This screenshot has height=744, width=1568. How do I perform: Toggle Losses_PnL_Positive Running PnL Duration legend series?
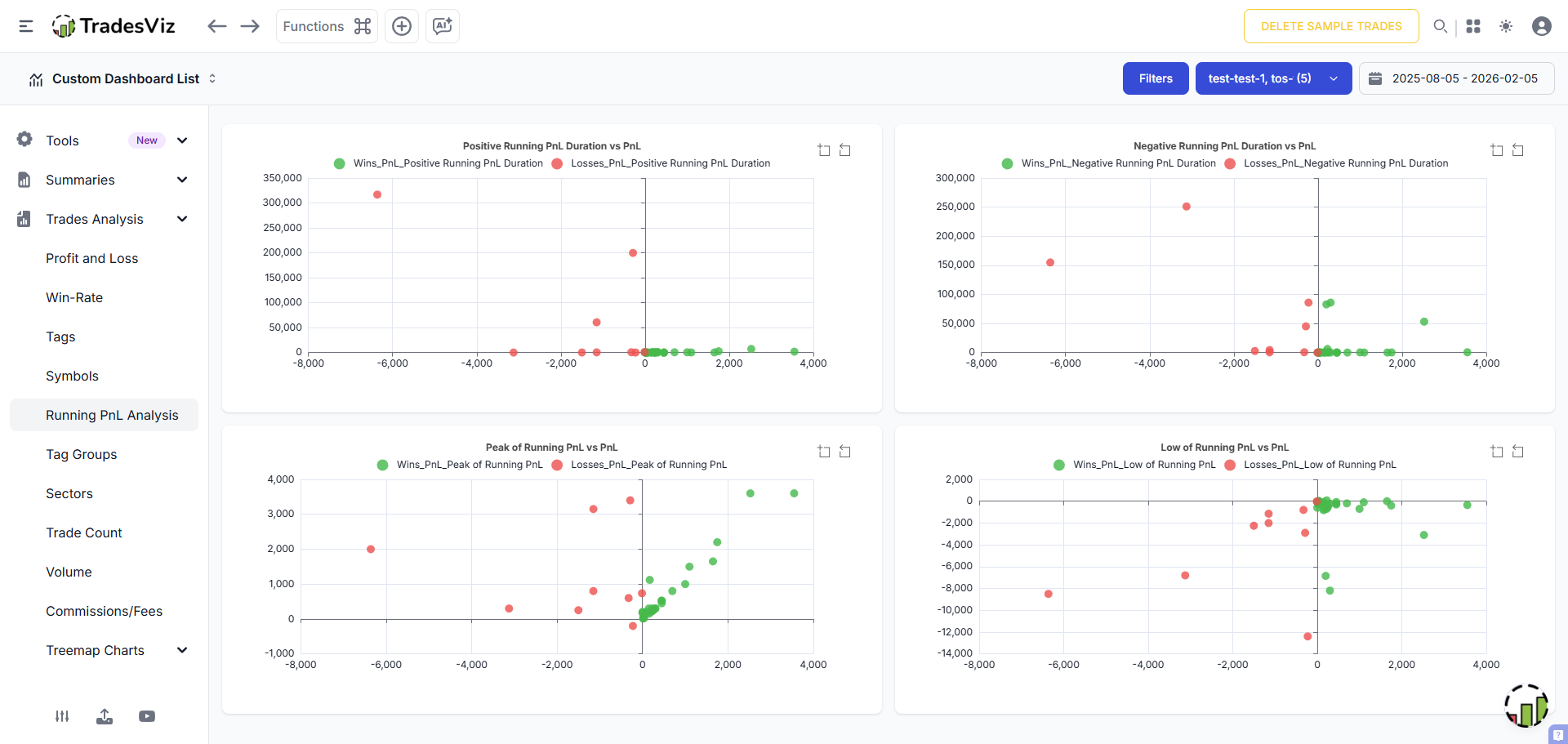point(661,163)
